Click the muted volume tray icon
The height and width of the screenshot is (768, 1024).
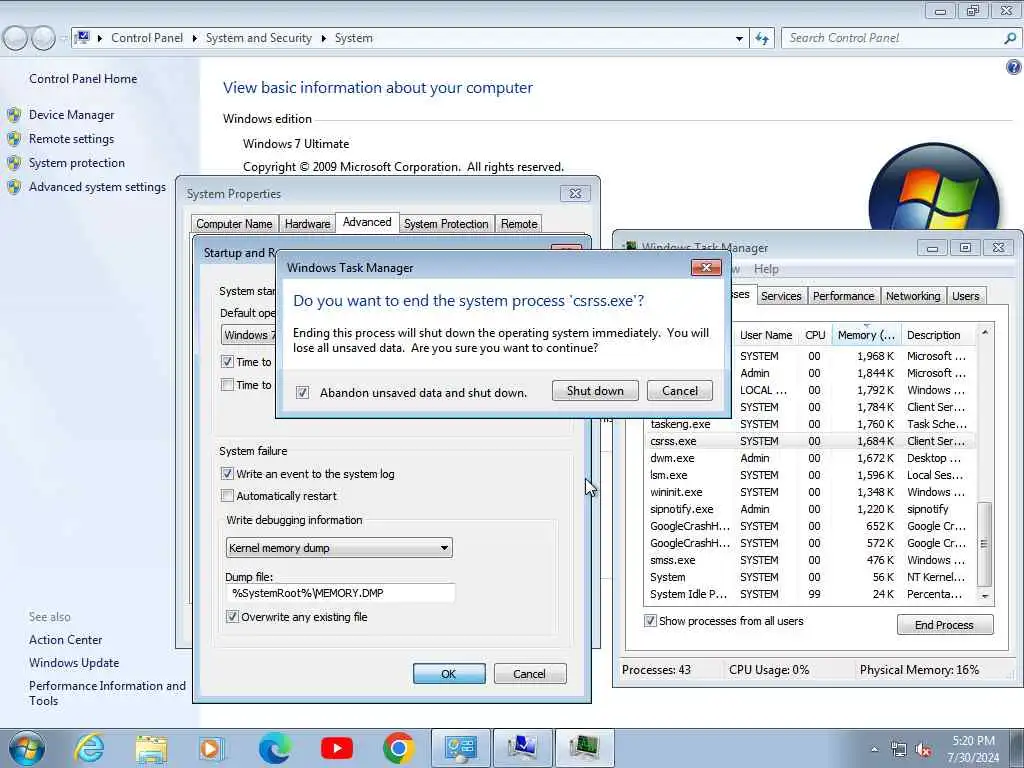pos(923,750)
